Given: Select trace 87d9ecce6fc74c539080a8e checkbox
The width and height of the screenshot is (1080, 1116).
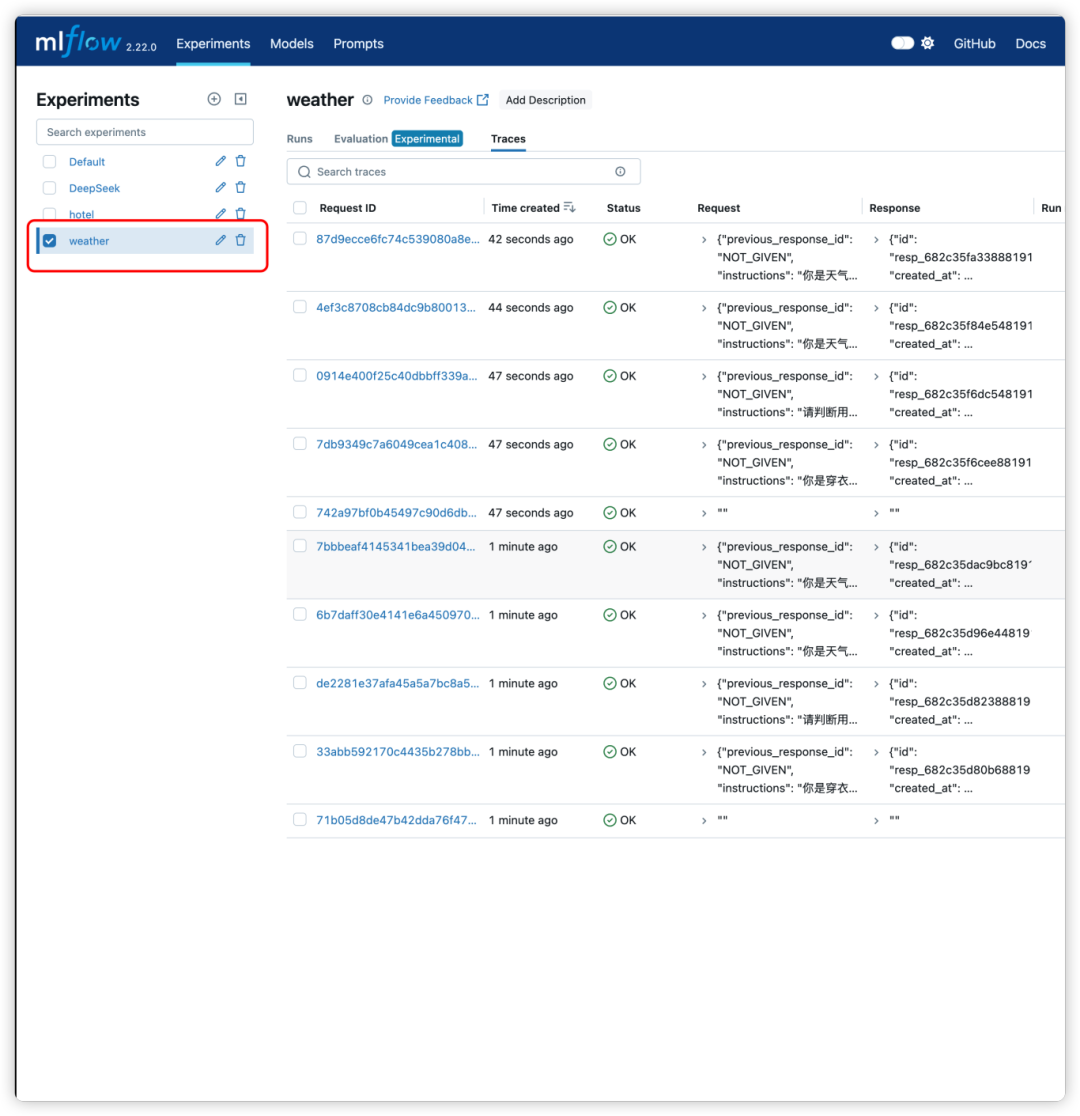Looking at the screenshot, I should point(300,238).
